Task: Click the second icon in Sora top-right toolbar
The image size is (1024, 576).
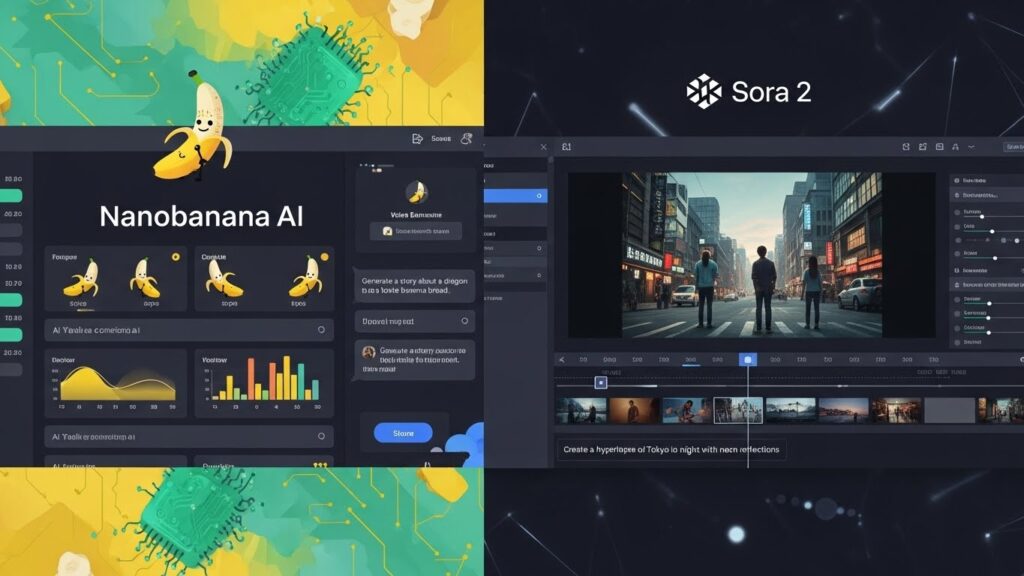Action: coord(923,147)
